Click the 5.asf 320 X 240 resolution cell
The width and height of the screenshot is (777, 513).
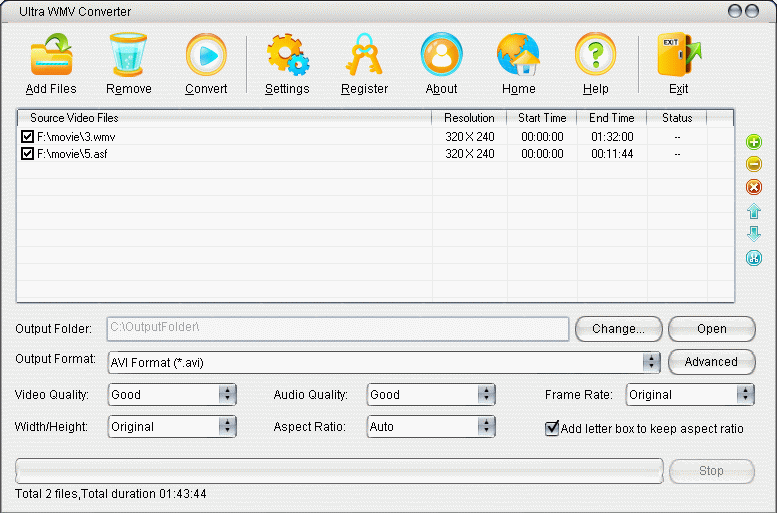[x=470, y=154]
